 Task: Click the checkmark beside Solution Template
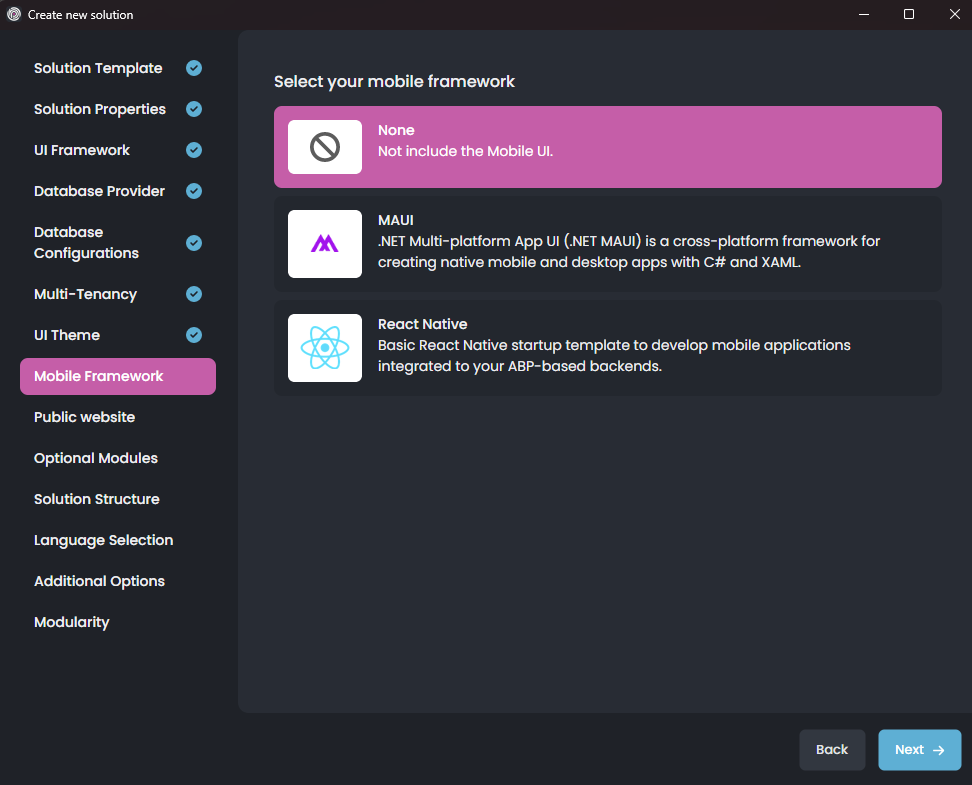193,67
